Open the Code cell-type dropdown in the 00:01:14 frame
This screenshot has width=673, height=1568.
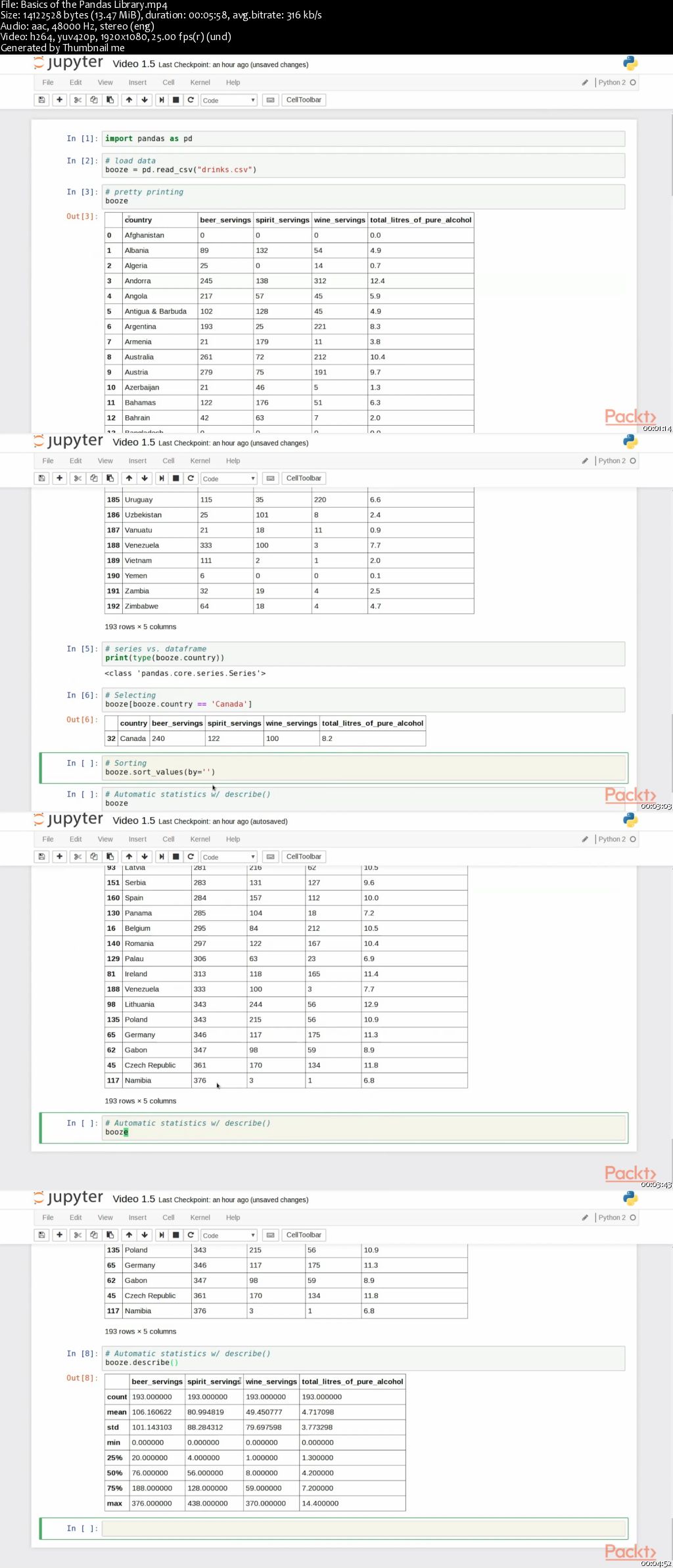pos(229,101)
